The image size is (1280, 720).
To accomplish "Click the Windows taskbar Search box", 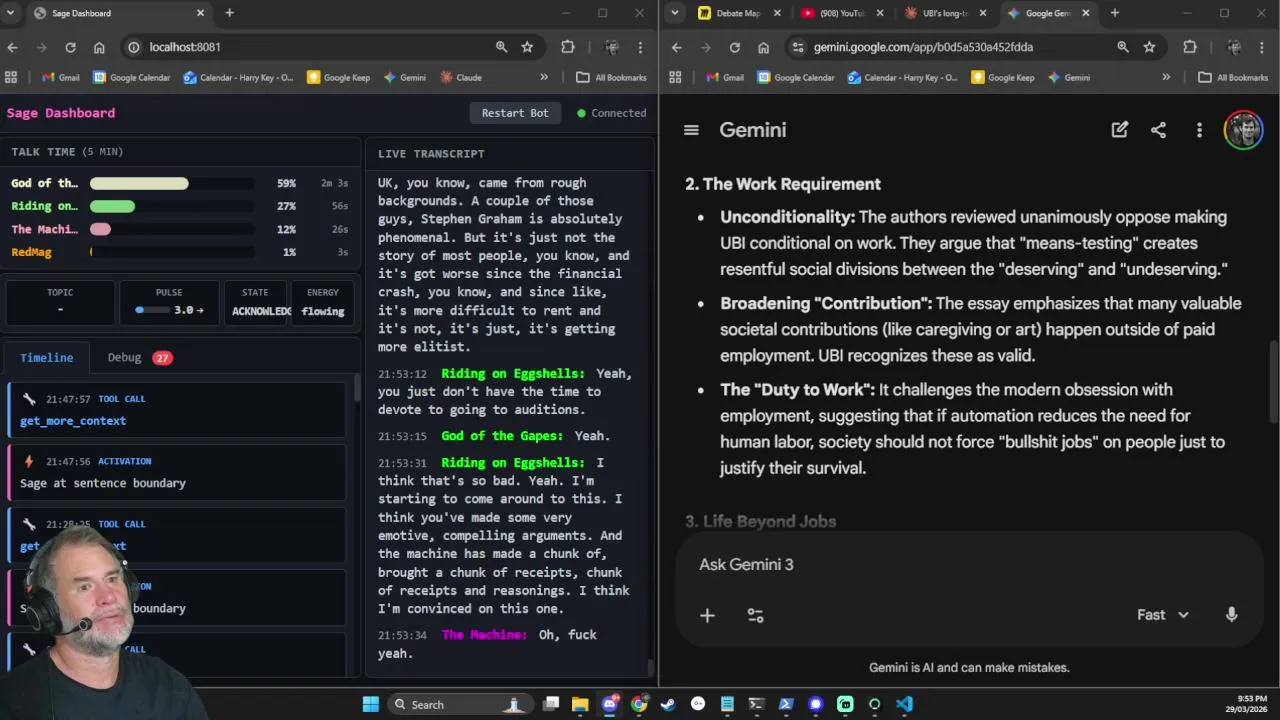I will 459,704.
